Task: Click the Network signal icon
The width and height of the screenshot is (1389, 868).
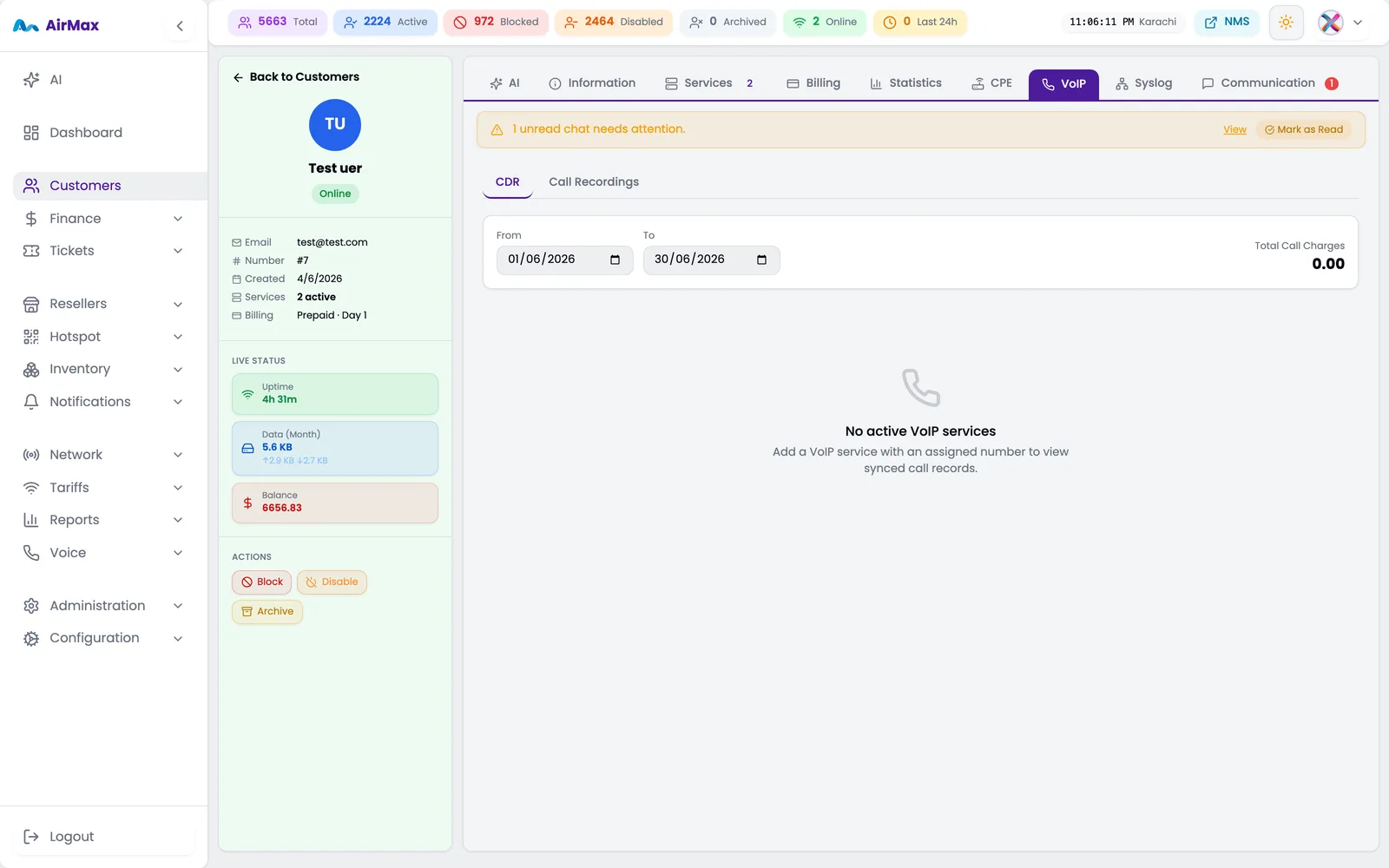Action: pos(31,455)
